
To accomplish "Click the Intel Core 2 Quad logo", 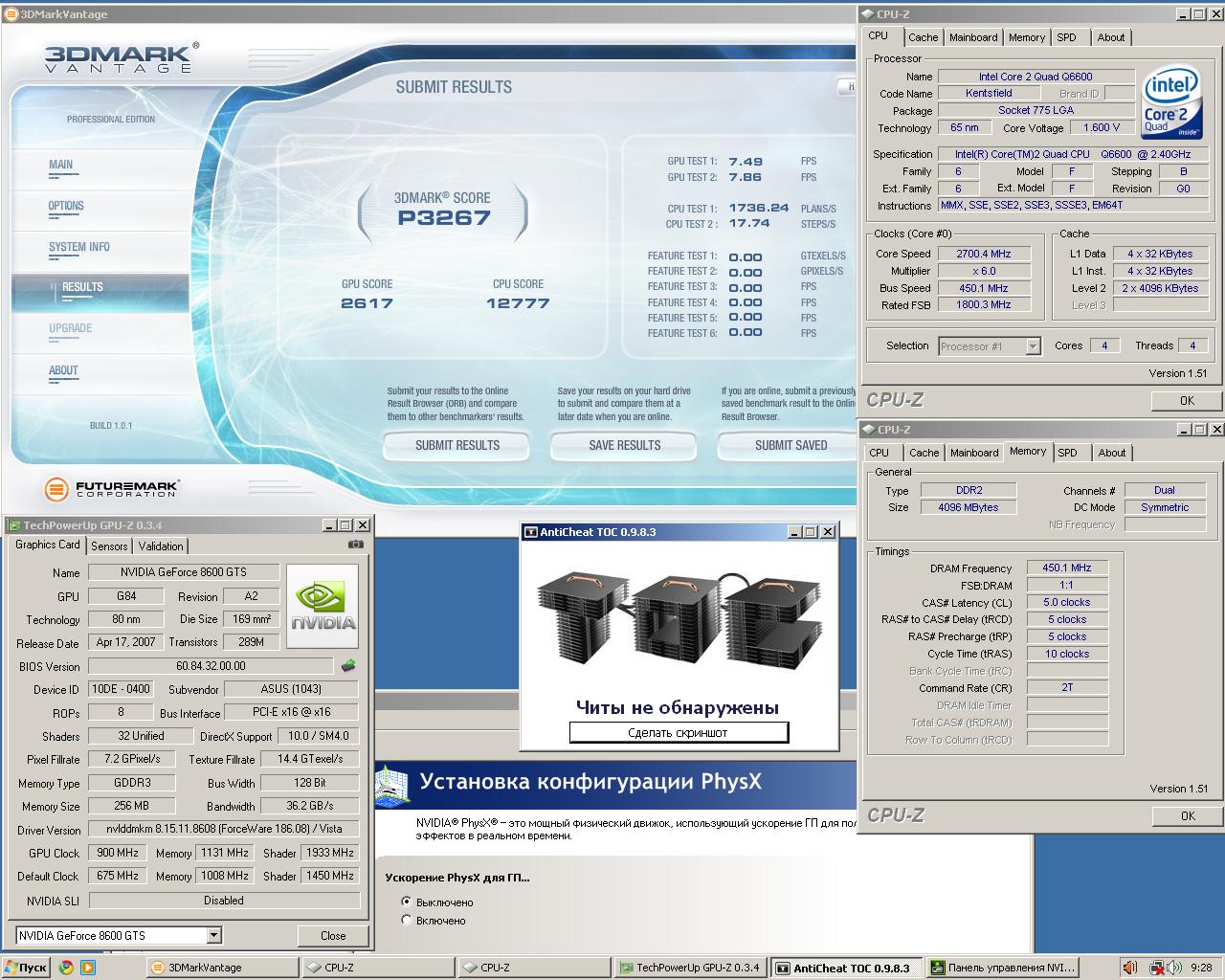I will [x=1171, y=102].
